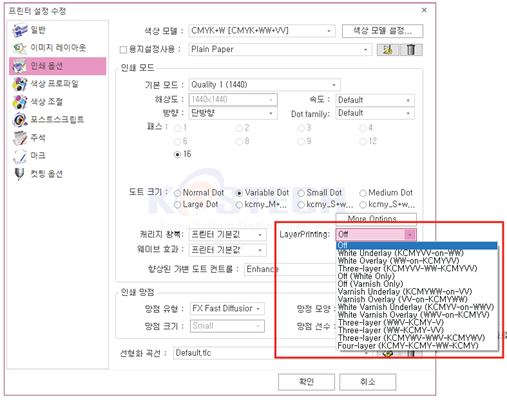This screenshot has width=507, height=402.
Task: Choose Off (Varnish Only) option
Action: 417,284
